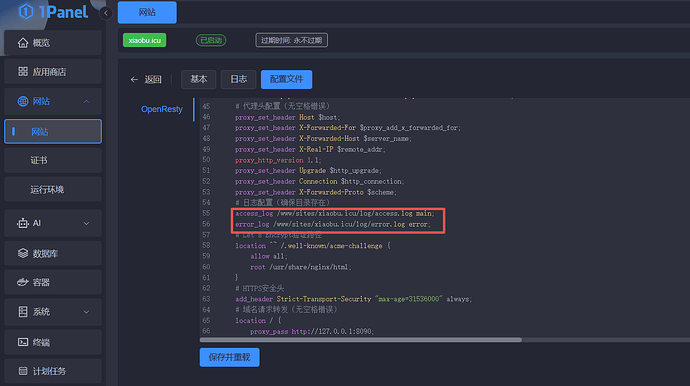This screenshot has width=690, height=386.
Task: Switch to the 基本 tab
Action: [x=198, y=79]
